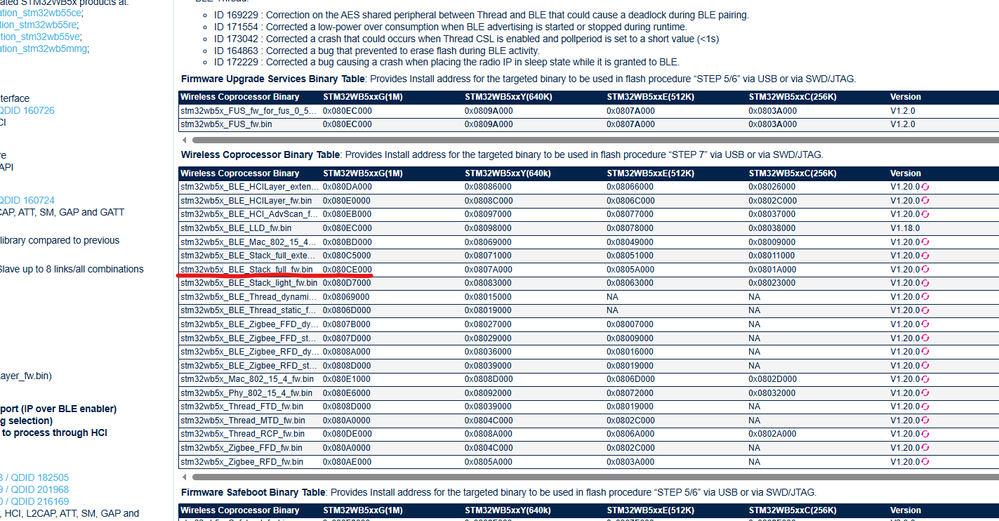This screenshot has width=999, height=521.
Task: Click the update icon in the BLE_Stack_full_fw.bin row
Action: click(x=925, y=269)
